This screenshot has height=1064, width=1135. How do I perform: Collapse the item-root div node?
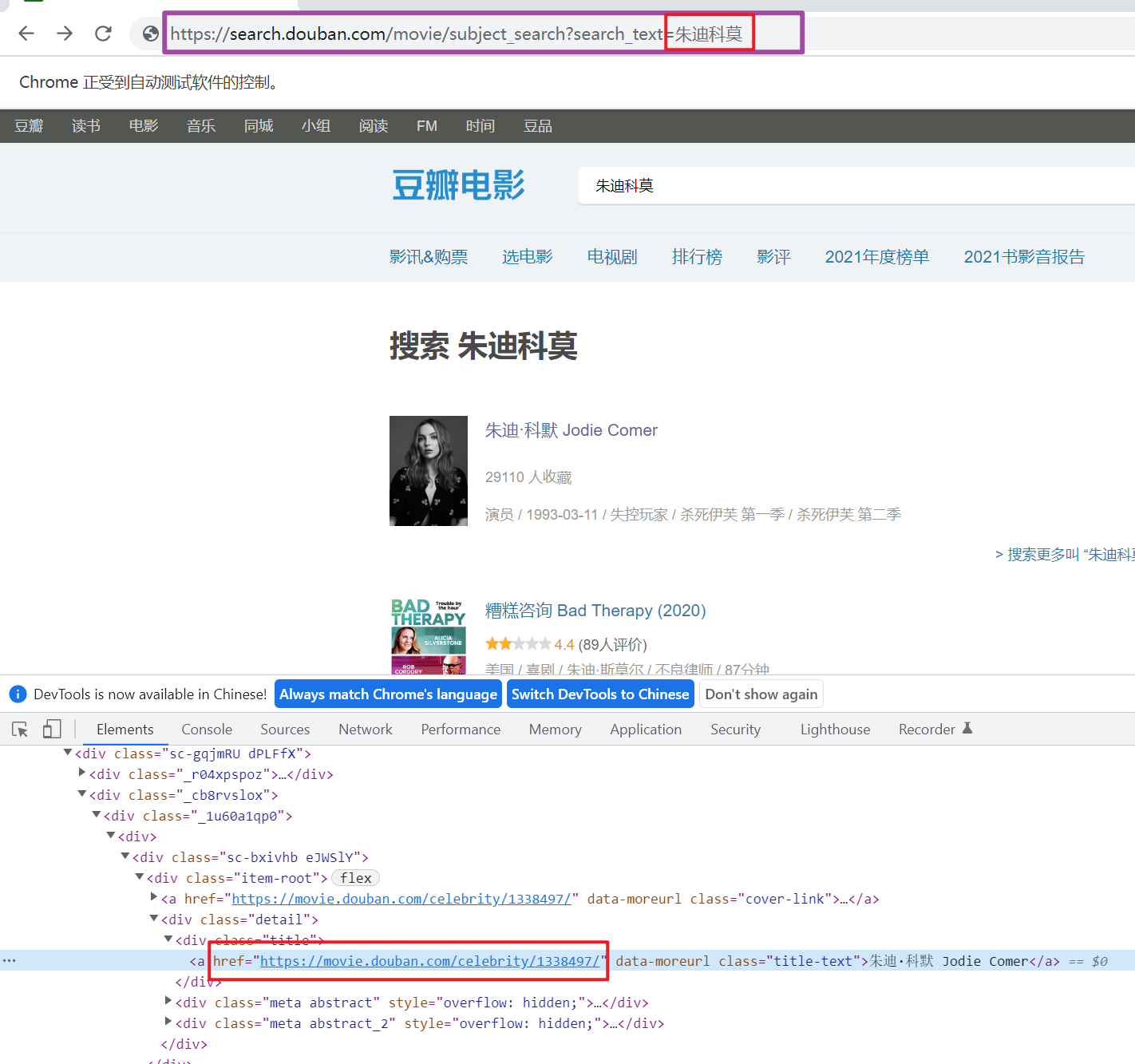[x=140, y=877]
